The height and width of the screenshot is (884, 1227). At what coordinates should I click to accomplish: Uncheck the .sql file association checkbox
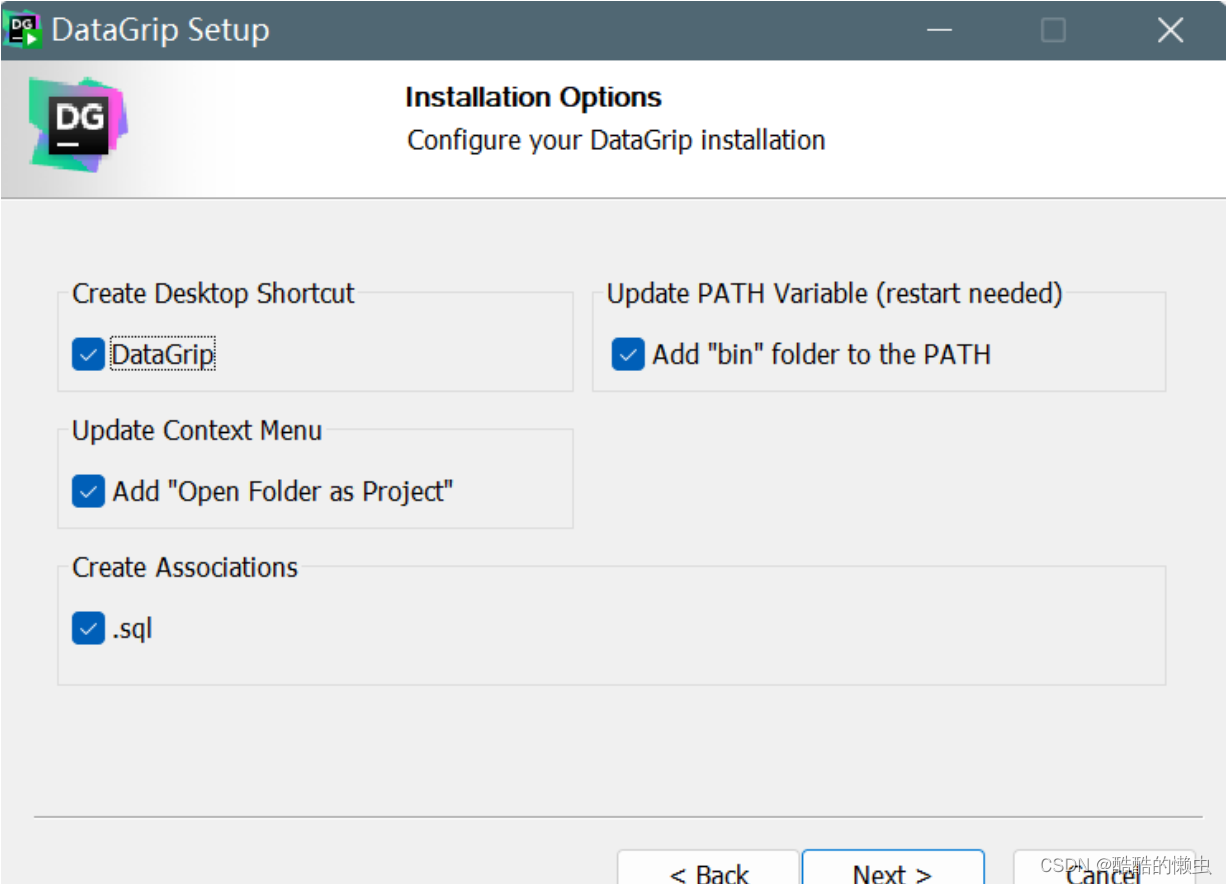point(88,629)
